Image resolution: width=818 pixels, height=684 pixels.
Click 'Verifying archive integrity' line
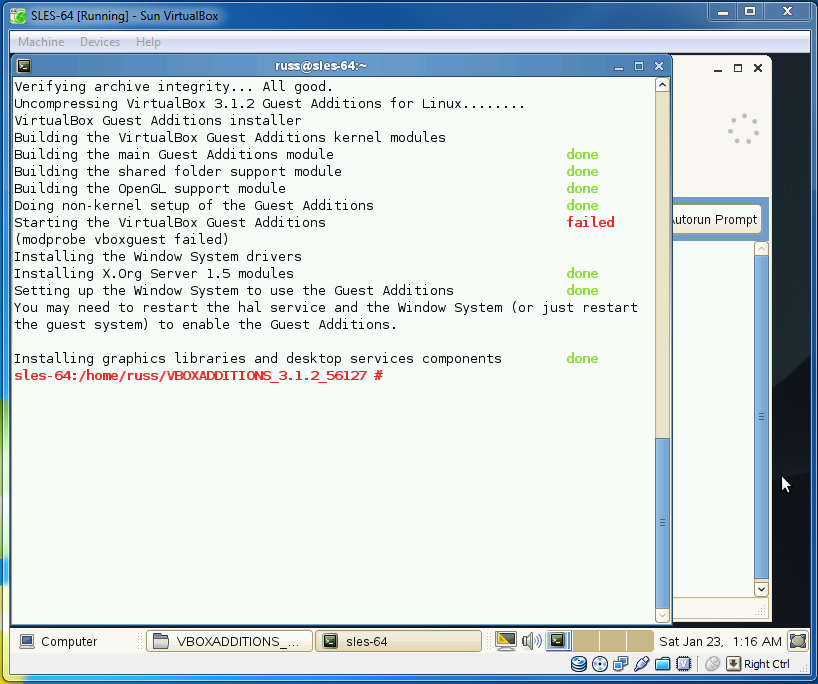click(173, 87)
